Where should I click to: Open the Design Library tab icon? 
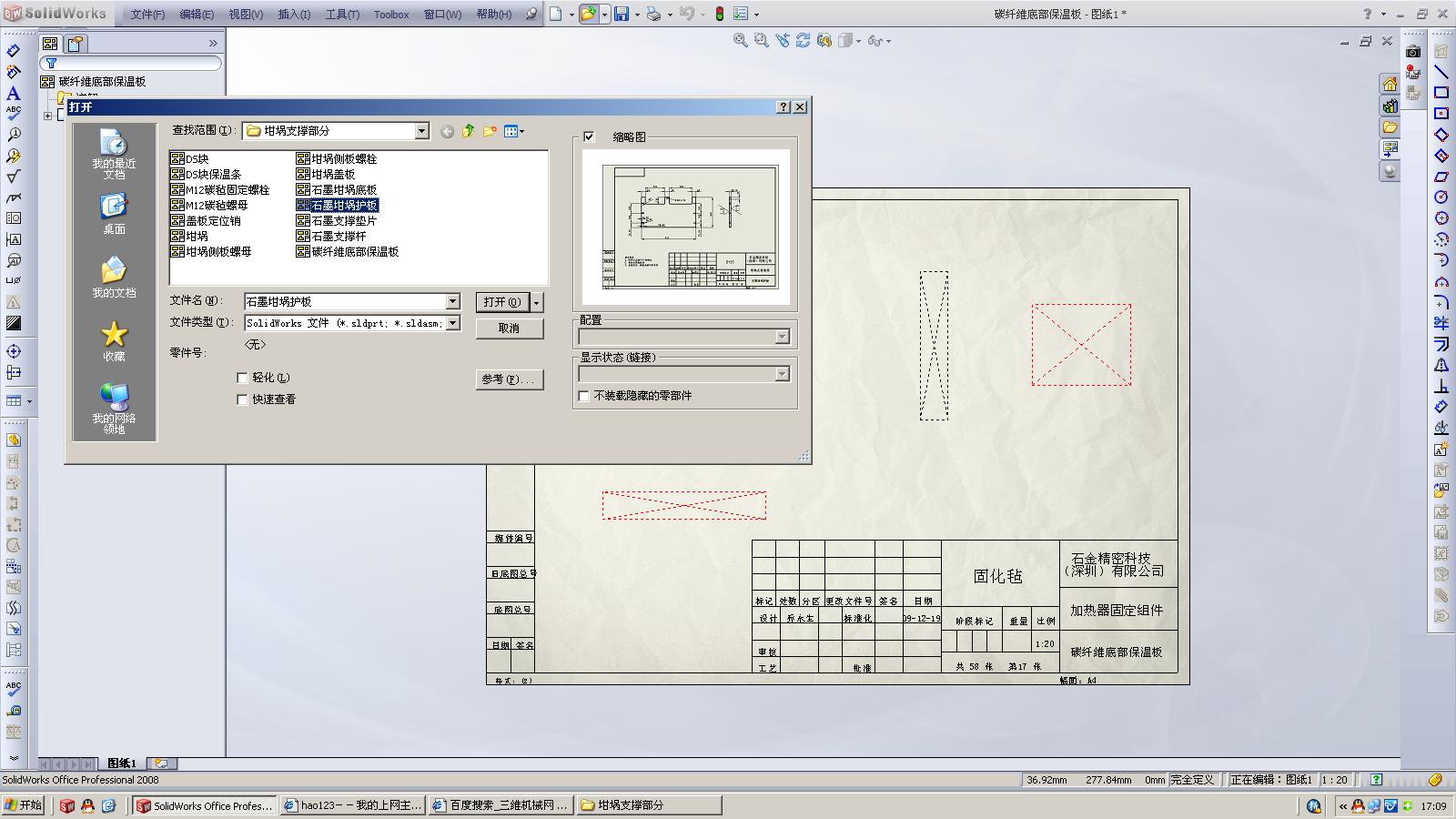[x=1390, y=106]
